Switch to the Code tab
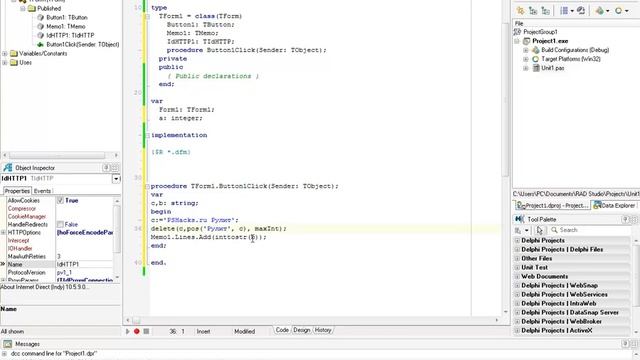The height and width of the screenshot is (360, 640). click(282, 330)
